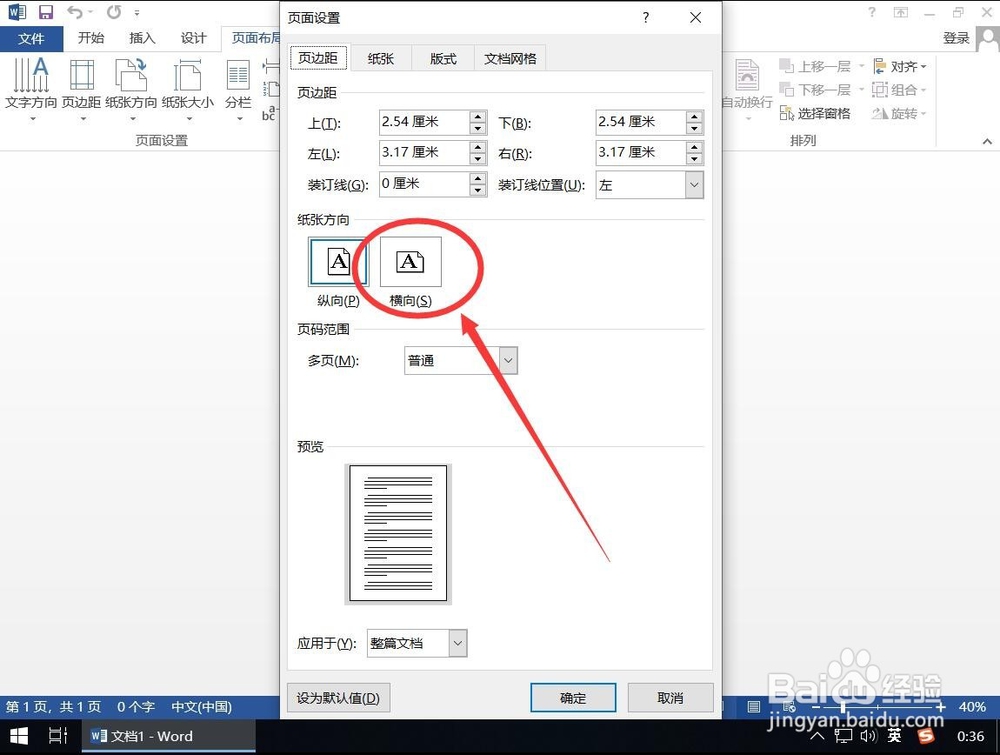Collapse the ribbon with the chevron arrow
1000x755 pixels.
coord(985,141)
